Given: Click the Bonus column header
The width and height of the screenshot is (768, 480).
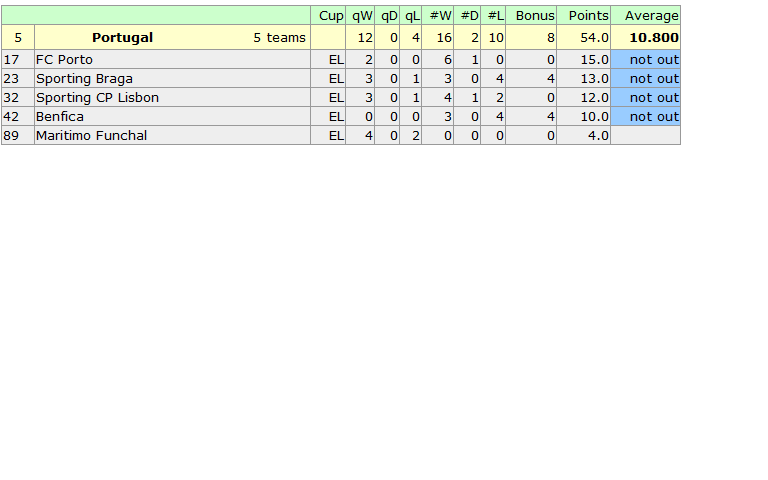Looking at the screenshot, I should (x=535, y=15).
